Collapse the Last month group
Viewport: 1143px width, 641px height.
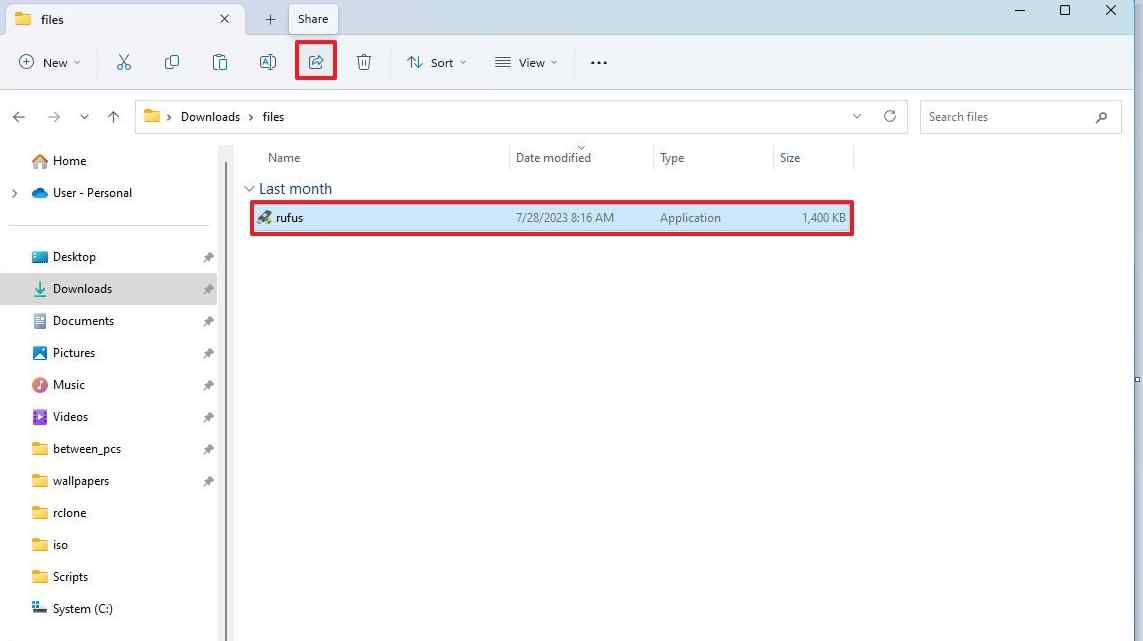(249, 188)
